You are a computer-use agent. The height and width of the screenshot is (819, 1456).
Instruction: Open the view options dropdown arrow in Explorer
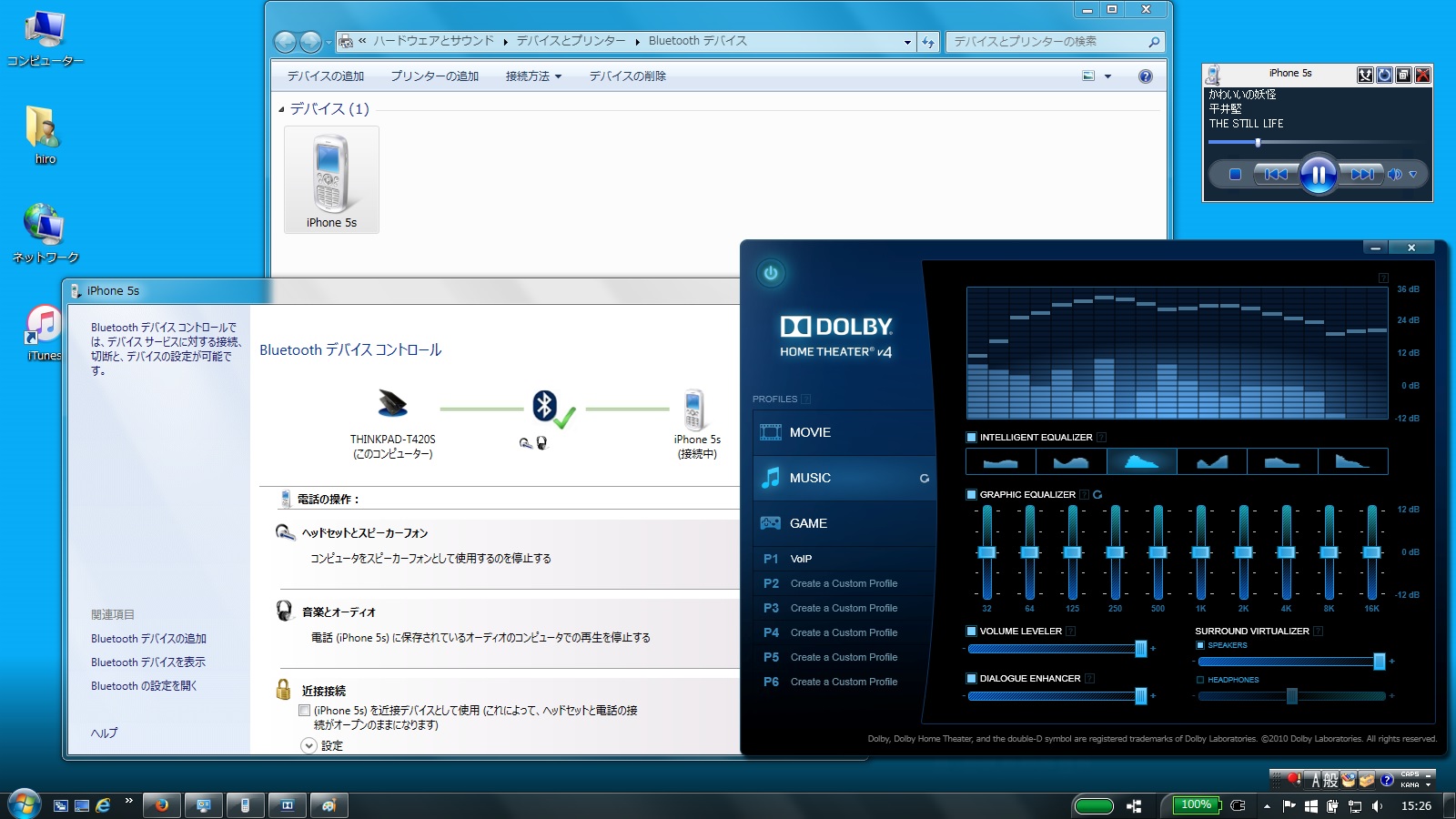(x=1107, y=76)
